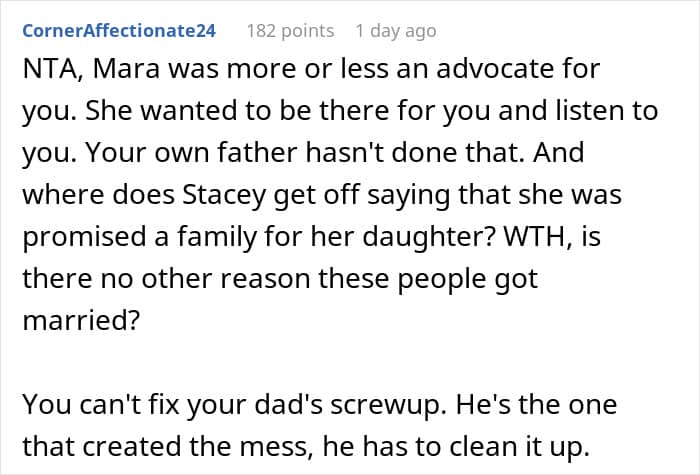
Task: Click the phrase 'He's the one'
Action: click(537, 404)
